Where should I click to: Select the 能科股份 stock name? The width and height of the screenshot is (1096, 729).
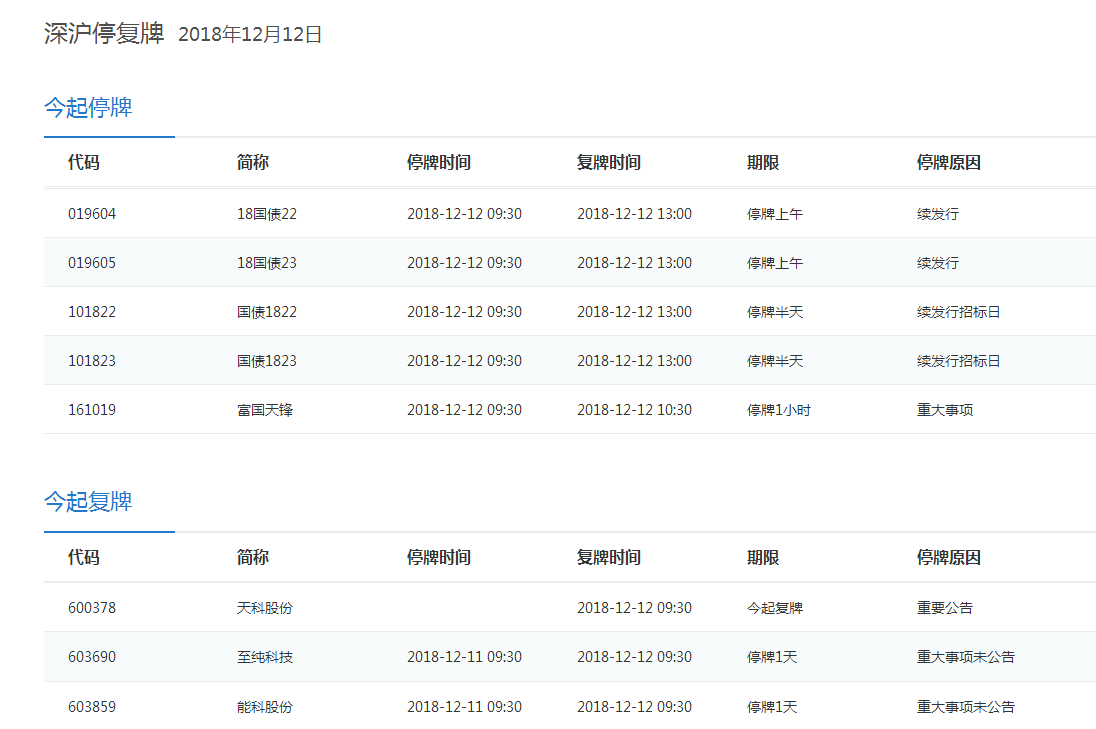pos(264,707)
